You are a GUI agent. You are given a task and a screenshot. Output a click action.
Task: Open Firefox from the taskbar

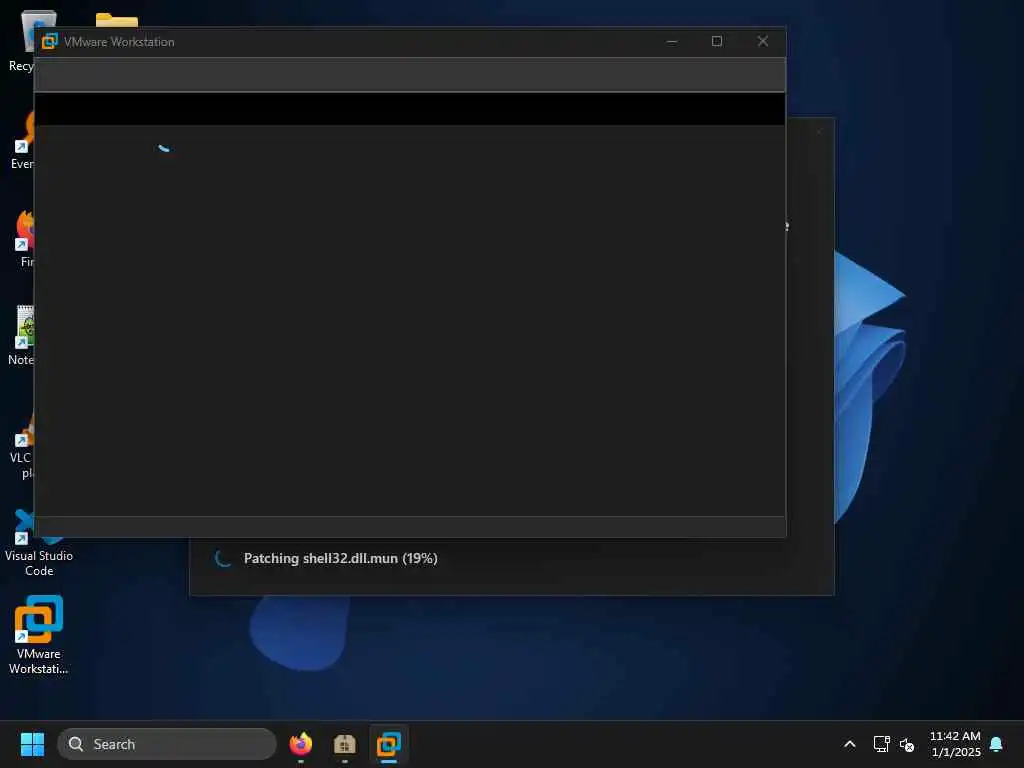coord(301,744)
